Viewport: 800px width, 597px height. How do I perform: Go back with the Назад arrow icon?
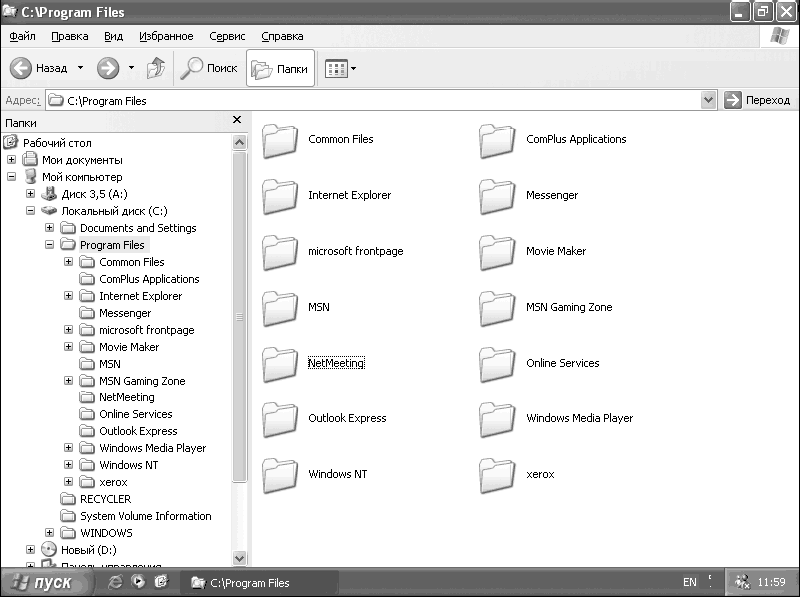(x=21, y=68)
